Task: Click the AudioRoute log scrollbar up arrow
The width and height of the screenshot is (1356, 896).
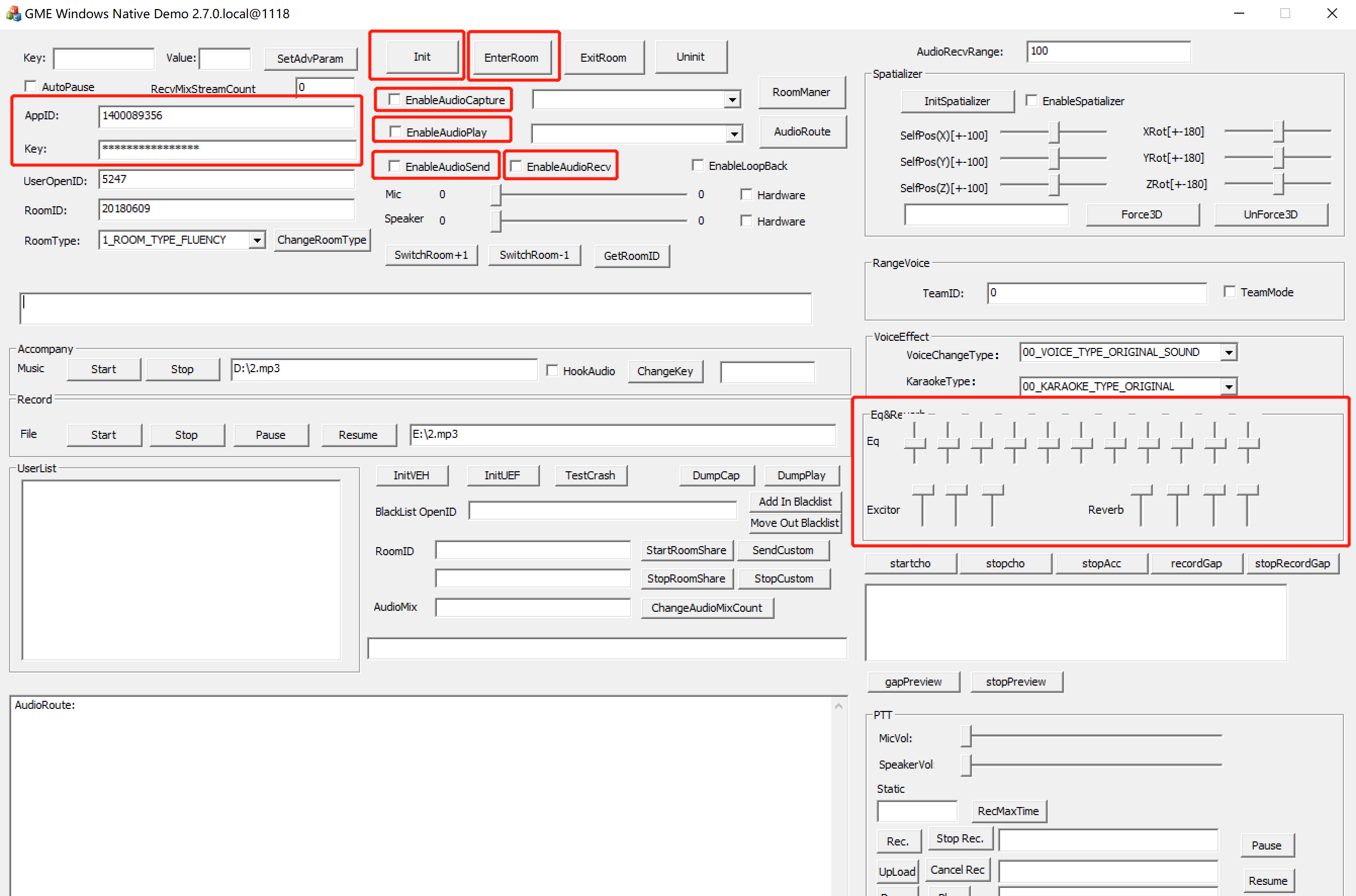Action: (838, 706)
